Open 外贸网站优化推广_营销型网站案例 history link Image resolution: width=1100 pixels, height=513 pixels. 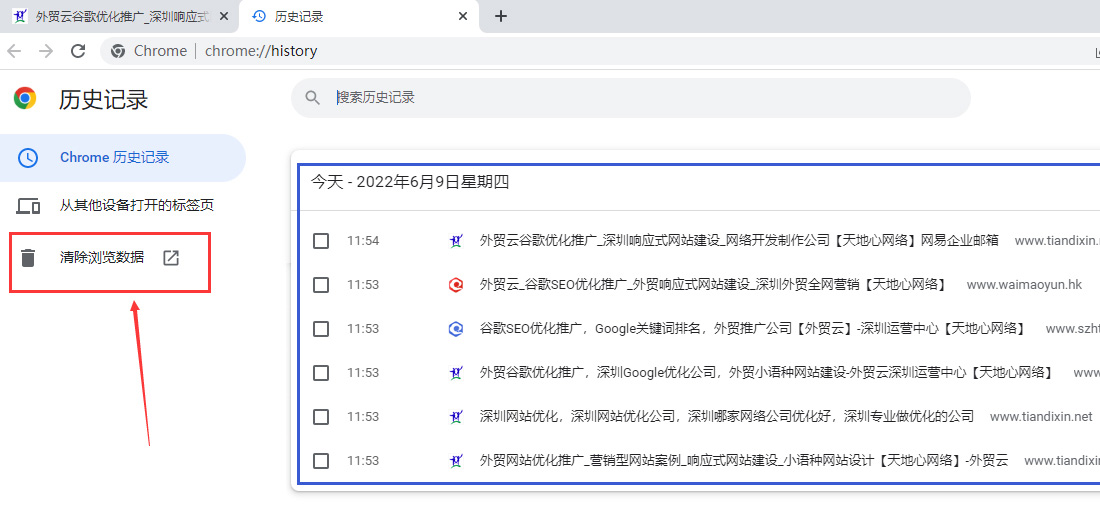click(x=743, y=461)
